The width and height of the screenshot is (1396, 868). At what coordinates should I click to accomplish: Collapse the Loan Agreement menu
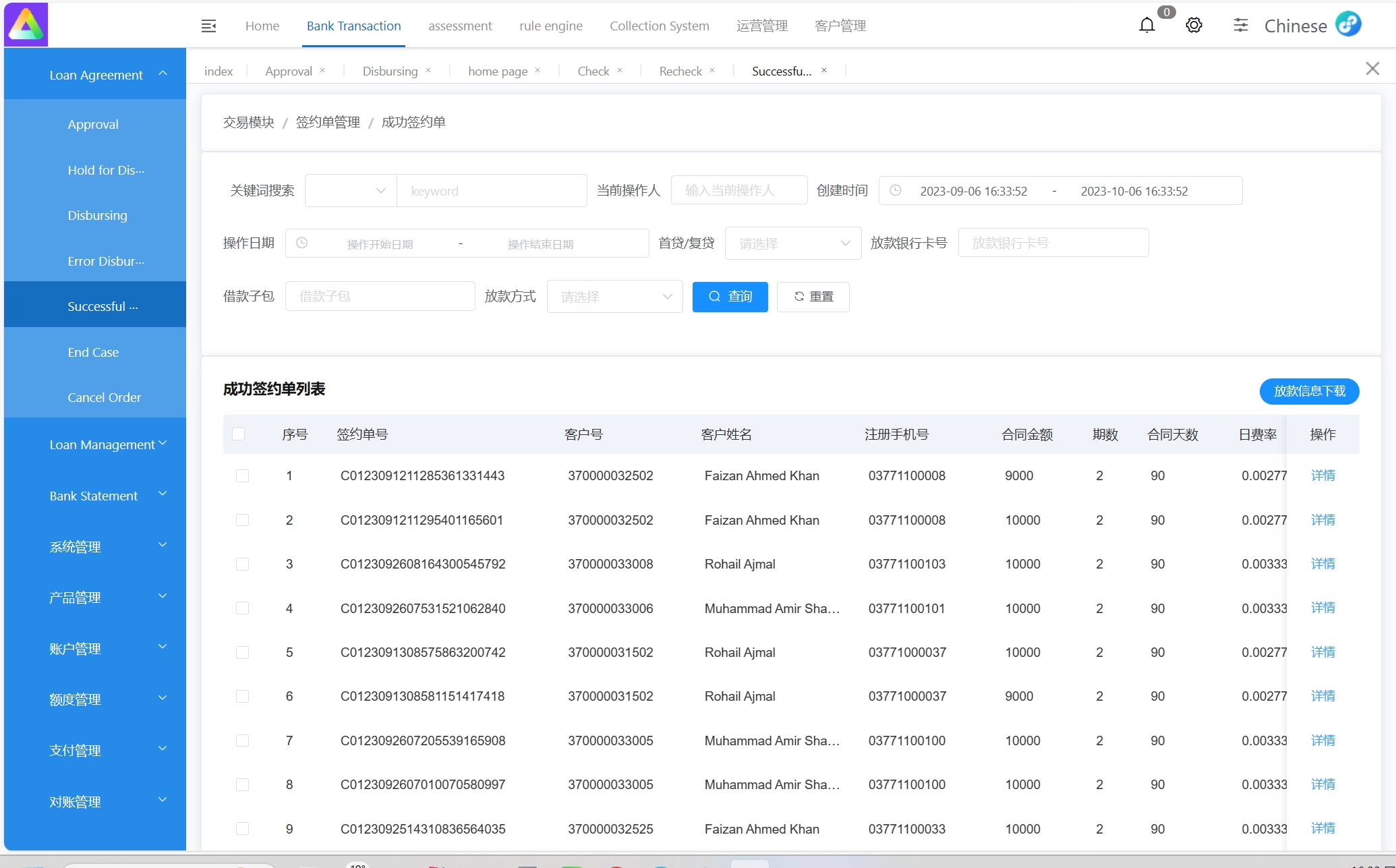[95, 74]
